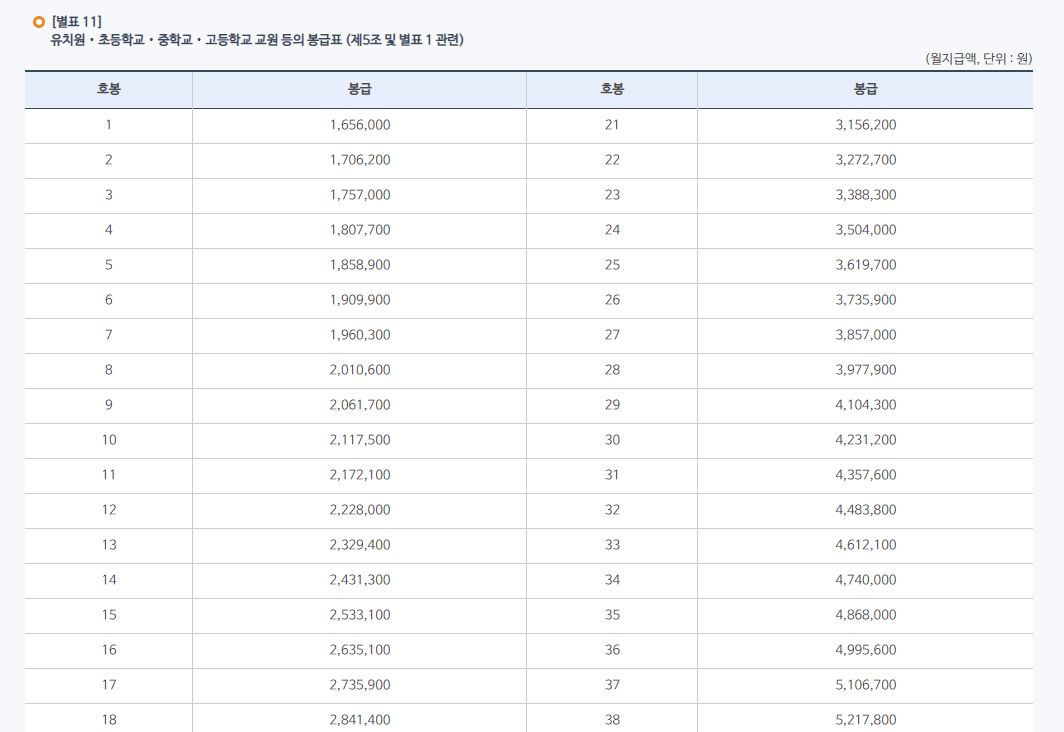Viewport: 1064px width, 732px height.
Task: Select salary cell 5,217,800
Action: tap(865, 720)
